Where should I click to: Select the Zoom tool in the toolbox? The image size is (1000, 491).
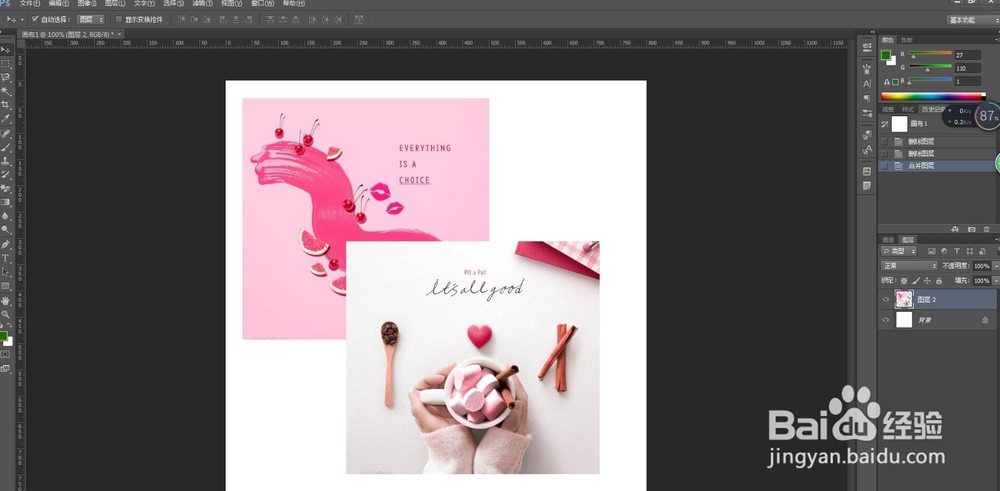click(x=5, y=314)
